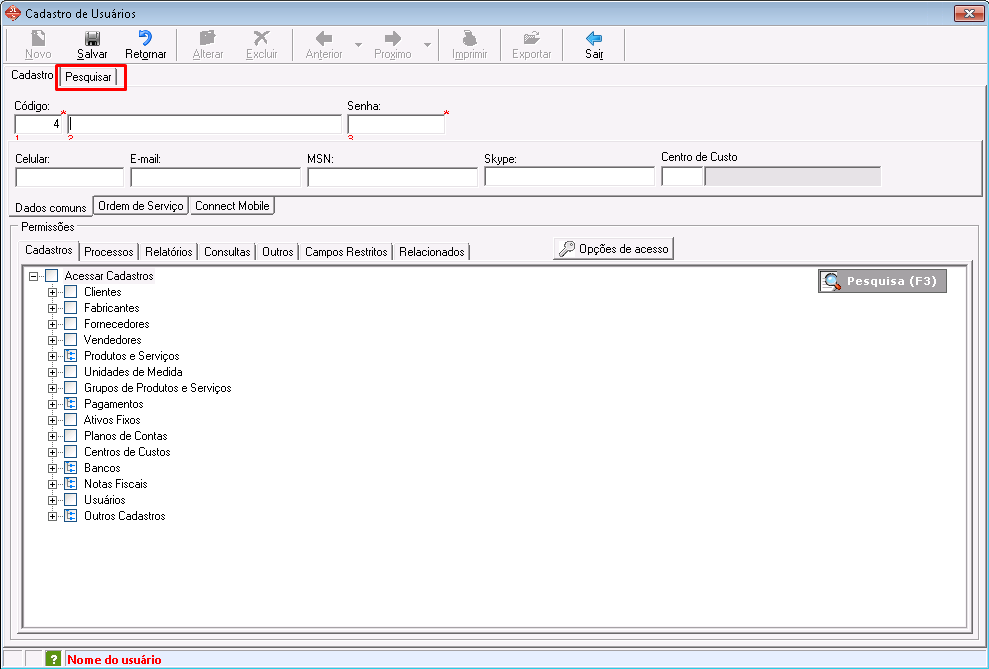This screenshot has height=669, width=989.
Task: Click the Centro de Custo code field
Action: tap(682, 177)
